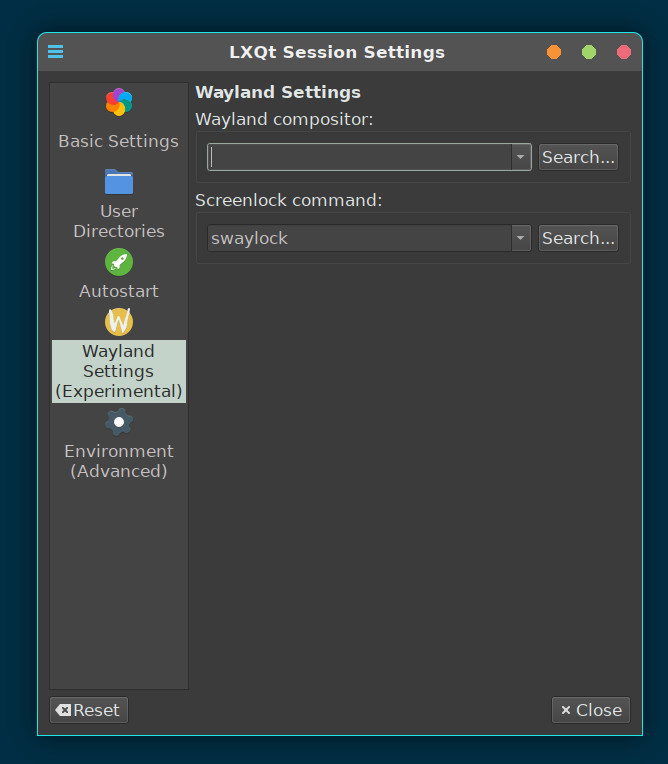Click the yellow Wayland W icon
This screenshot has height=764, width=668.
119,322
